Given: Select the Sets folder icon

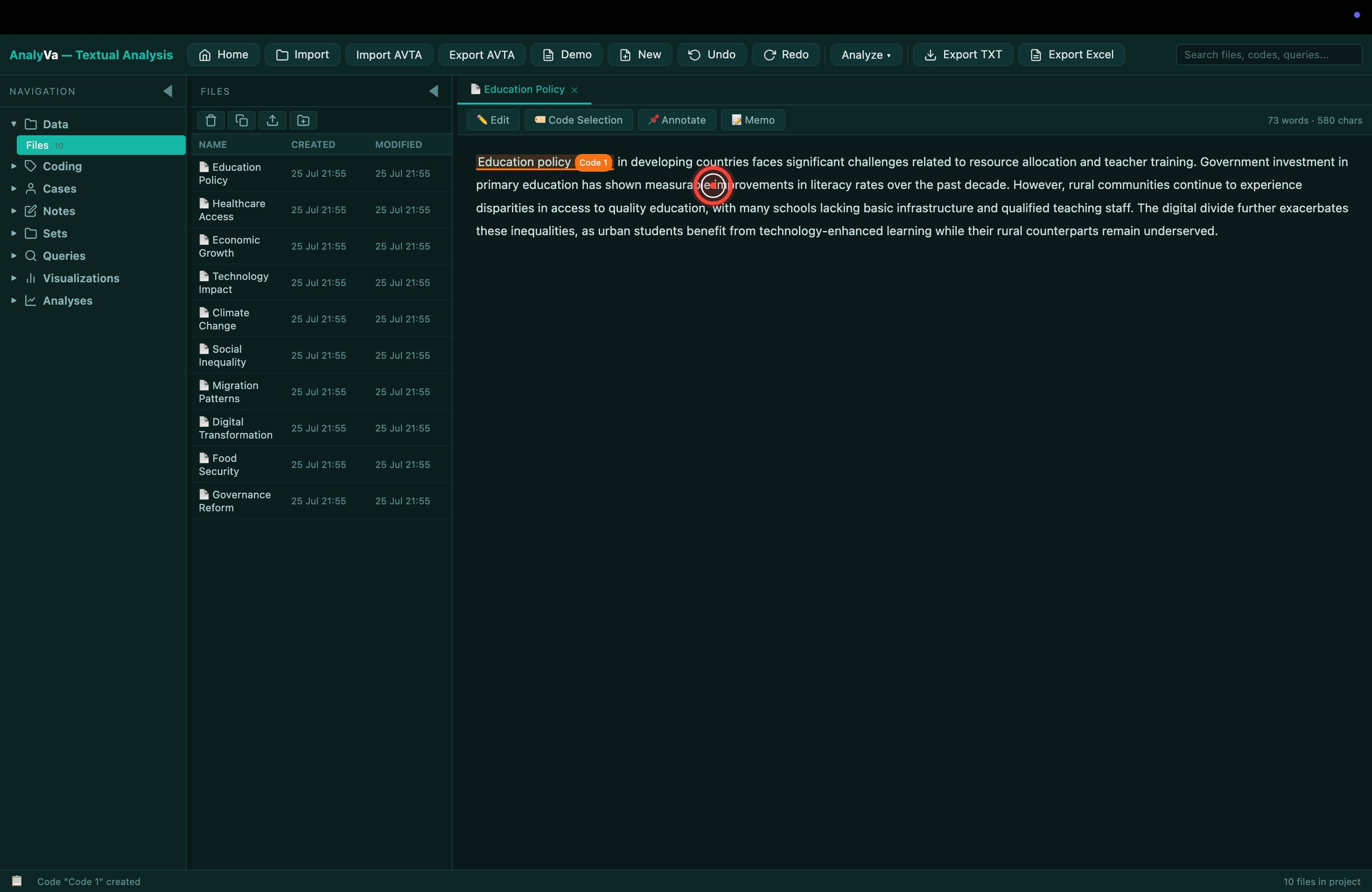Looking at the screenshot, I should 31,233.
